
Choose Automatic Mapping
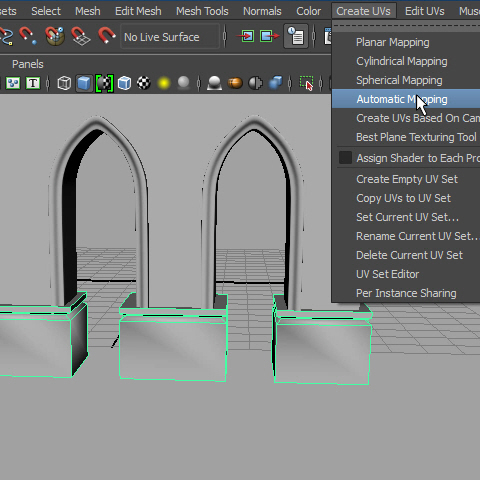click(406, 99)
